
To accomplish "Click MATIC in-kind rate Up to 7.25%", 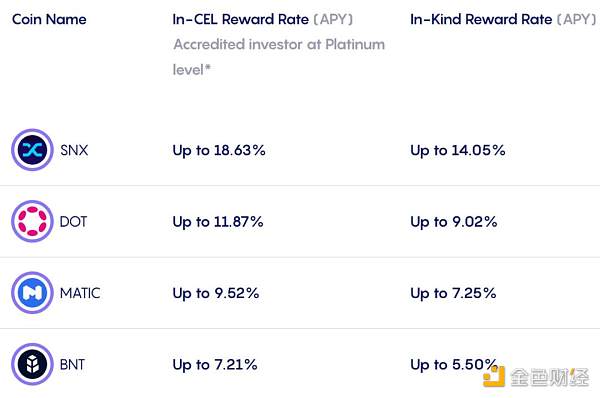I will [453, 294].
